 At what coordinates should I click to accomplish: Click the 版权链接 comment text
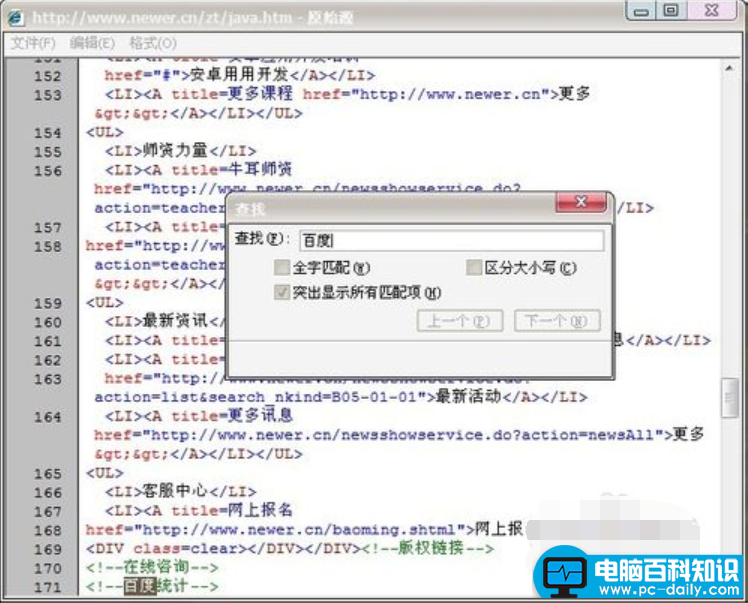click(x=430, y=548)
